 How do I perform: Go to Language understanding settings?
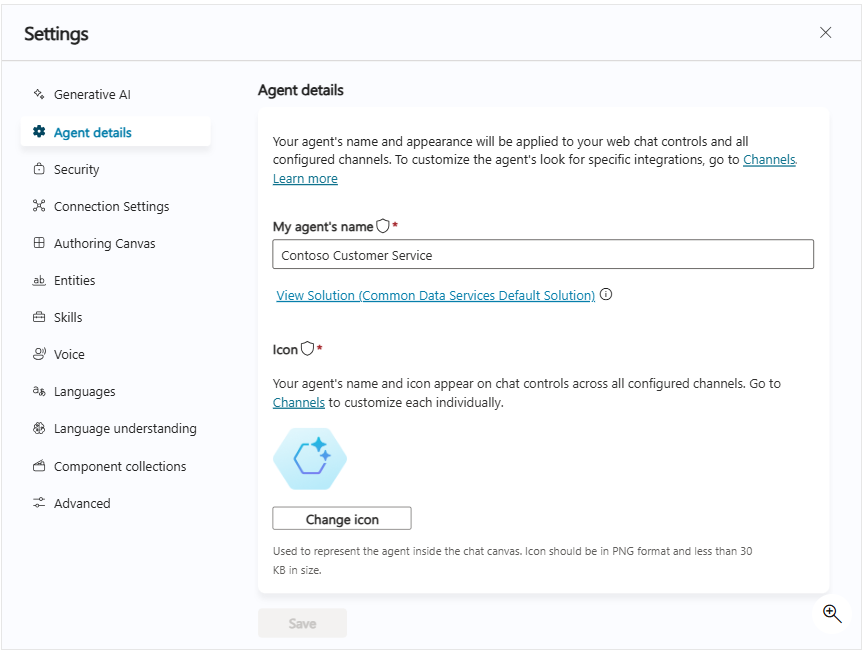pos(124,428)
